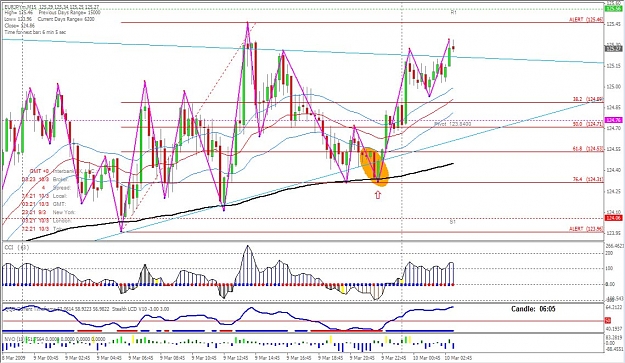Click the '9 Mar 08:45' time axis label
The width and height of the screenshot is (625, 363).
click(x=172, y=357)
